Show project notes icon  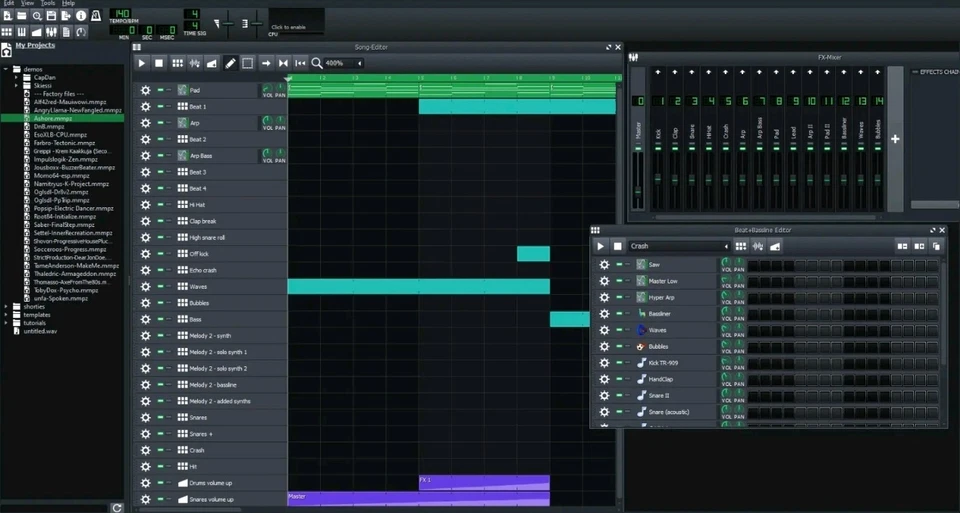[x=66, y=32]
